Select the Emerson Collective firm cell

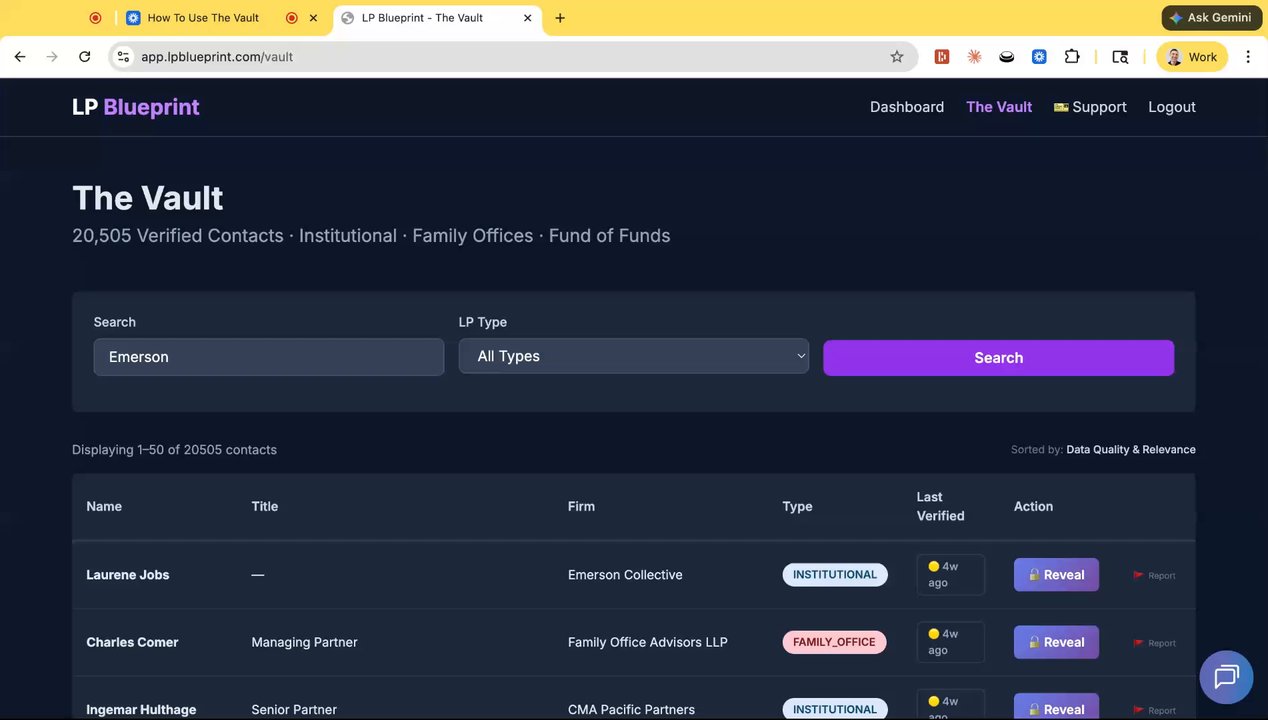click(625, 575)
